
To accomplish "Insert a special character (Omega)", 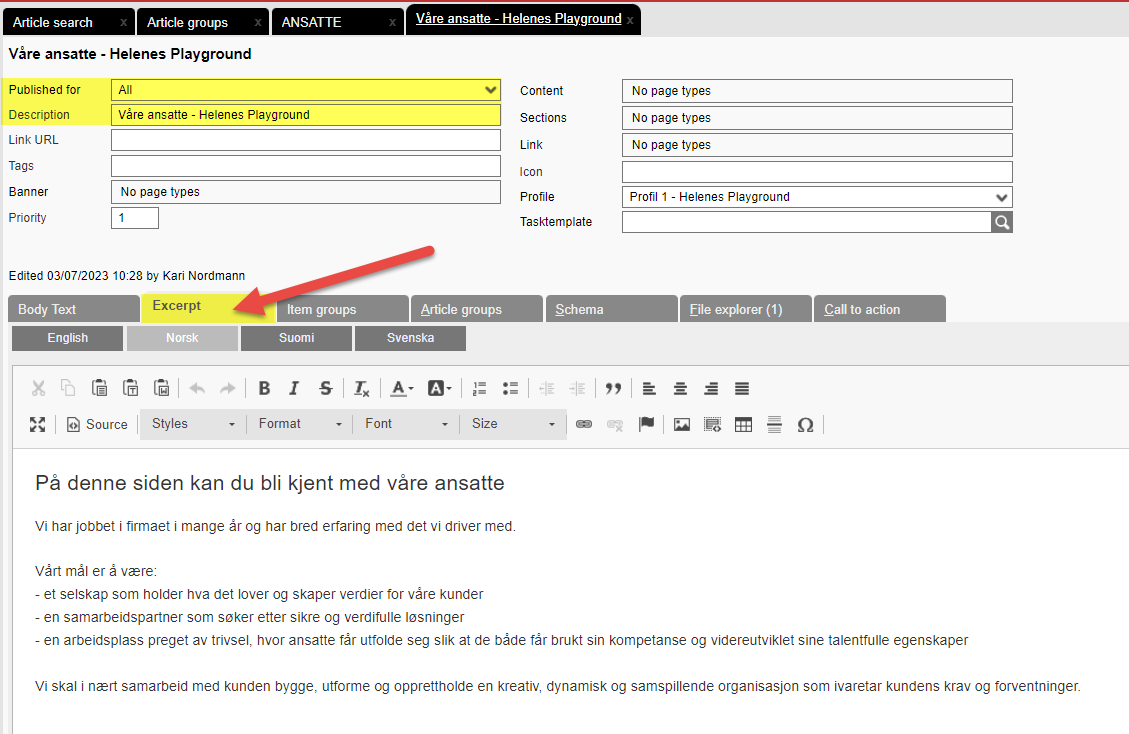I will tap(805, 424).
